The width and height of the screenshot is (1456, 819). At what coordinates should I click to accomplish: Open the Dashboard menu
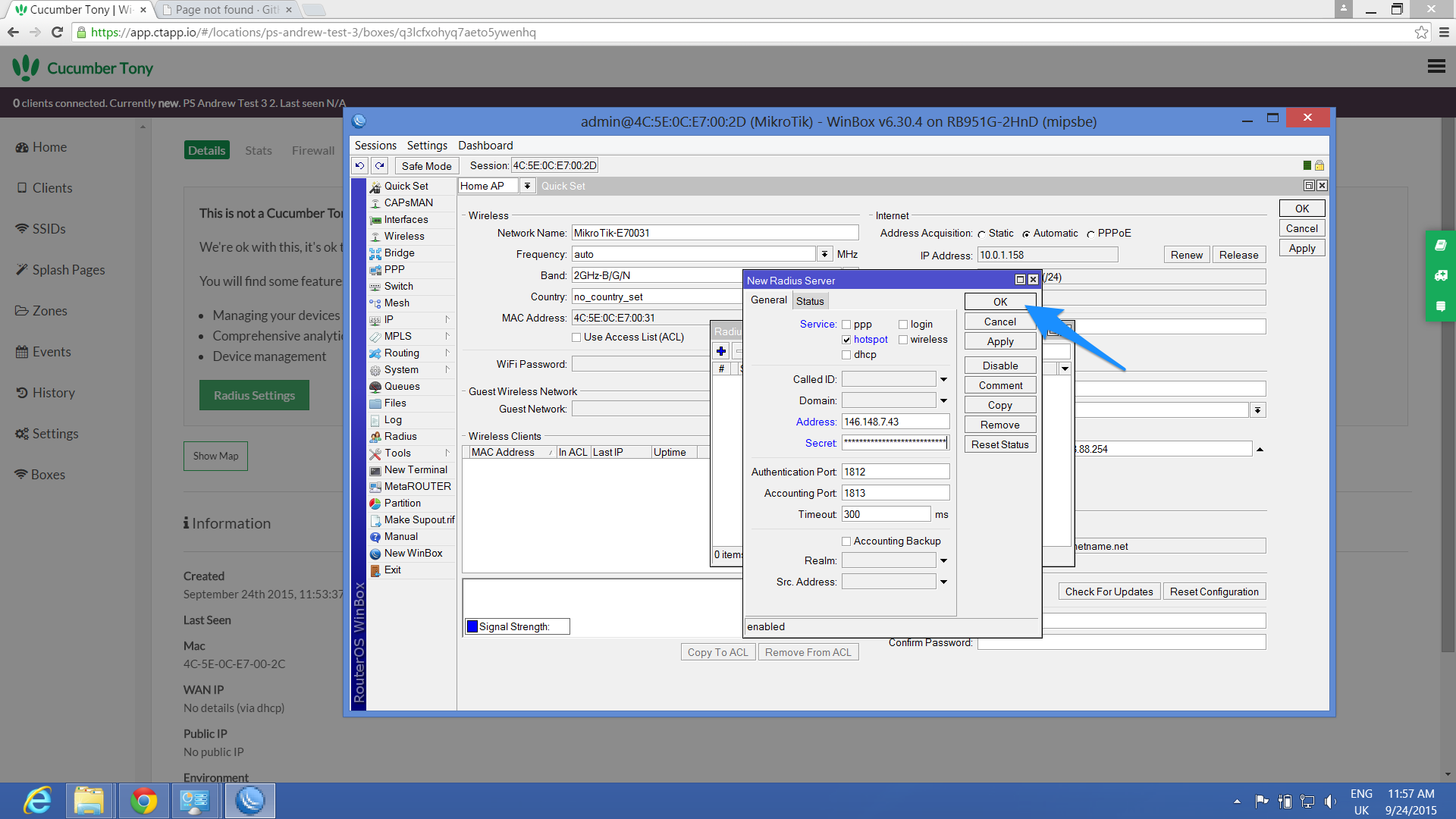pyautogui.click(x=485, y=146)
